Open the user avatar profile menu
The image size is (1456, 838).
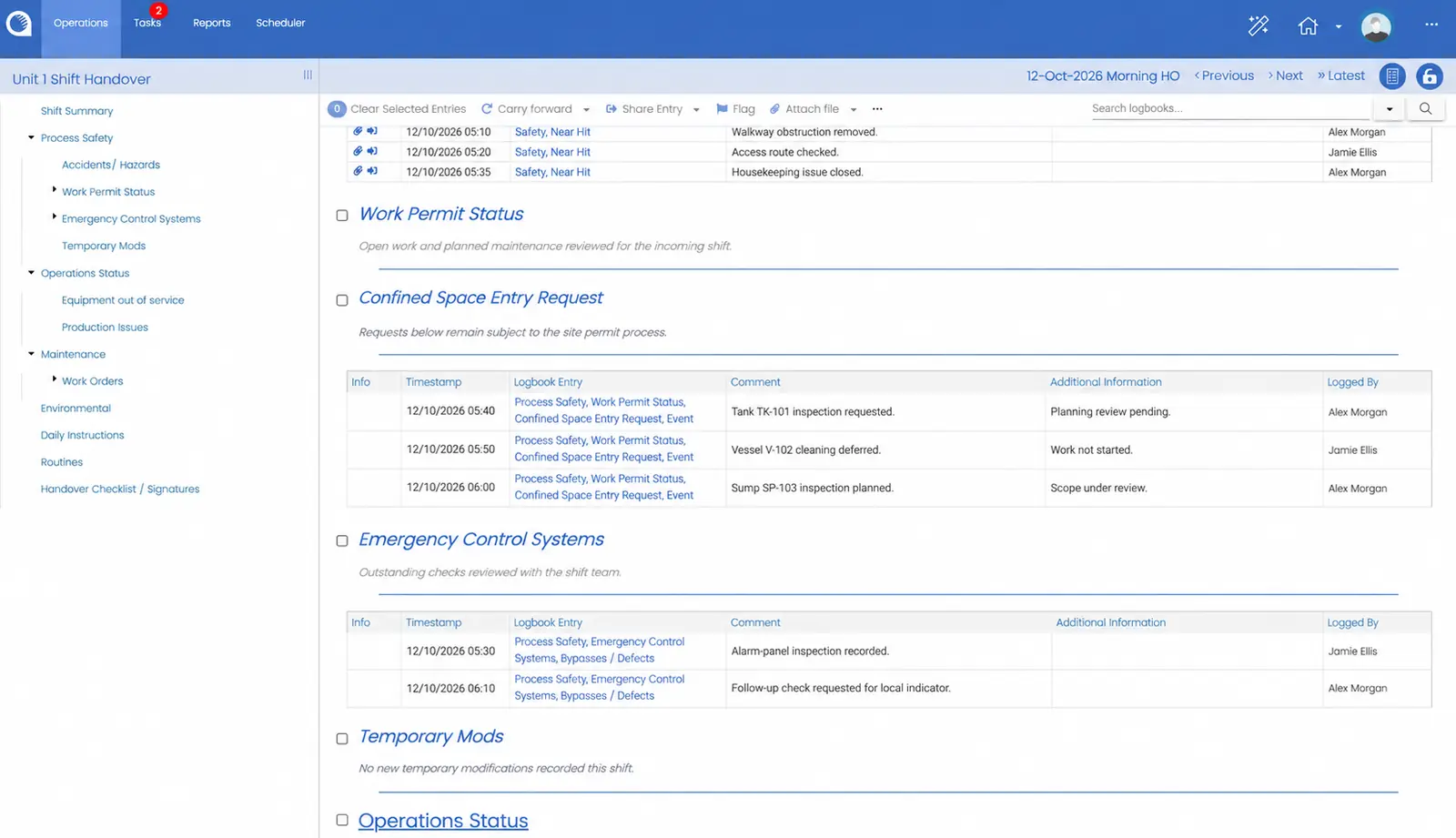click(1376, 26)
